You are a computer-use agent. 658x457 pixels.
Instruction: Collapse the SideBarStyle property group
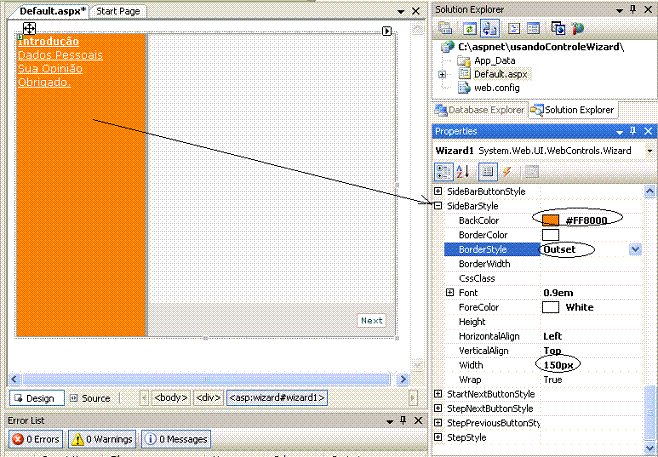(x=438, y=206)
